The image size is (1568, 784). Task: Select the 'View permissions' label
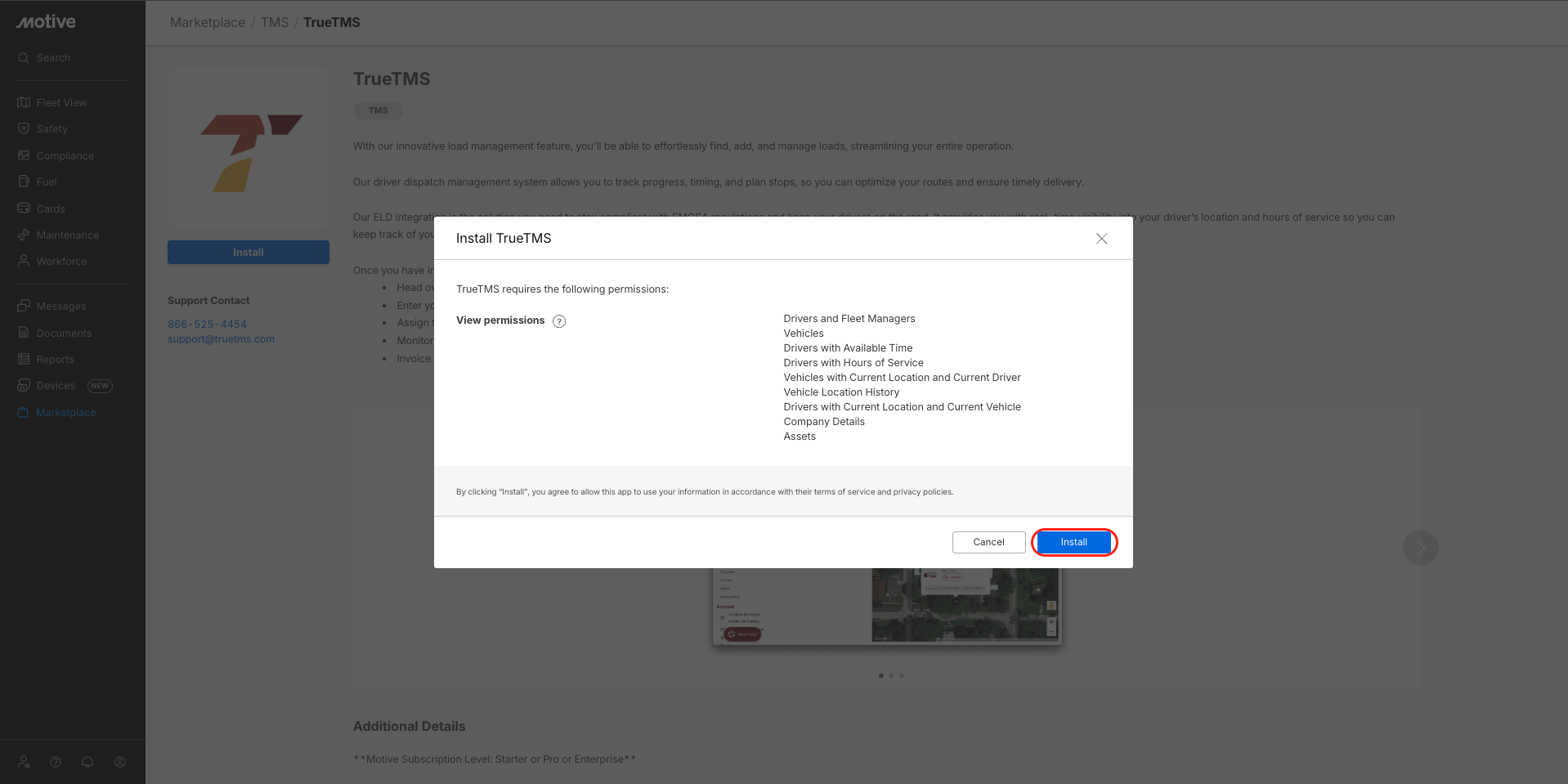tap(500, 320)
